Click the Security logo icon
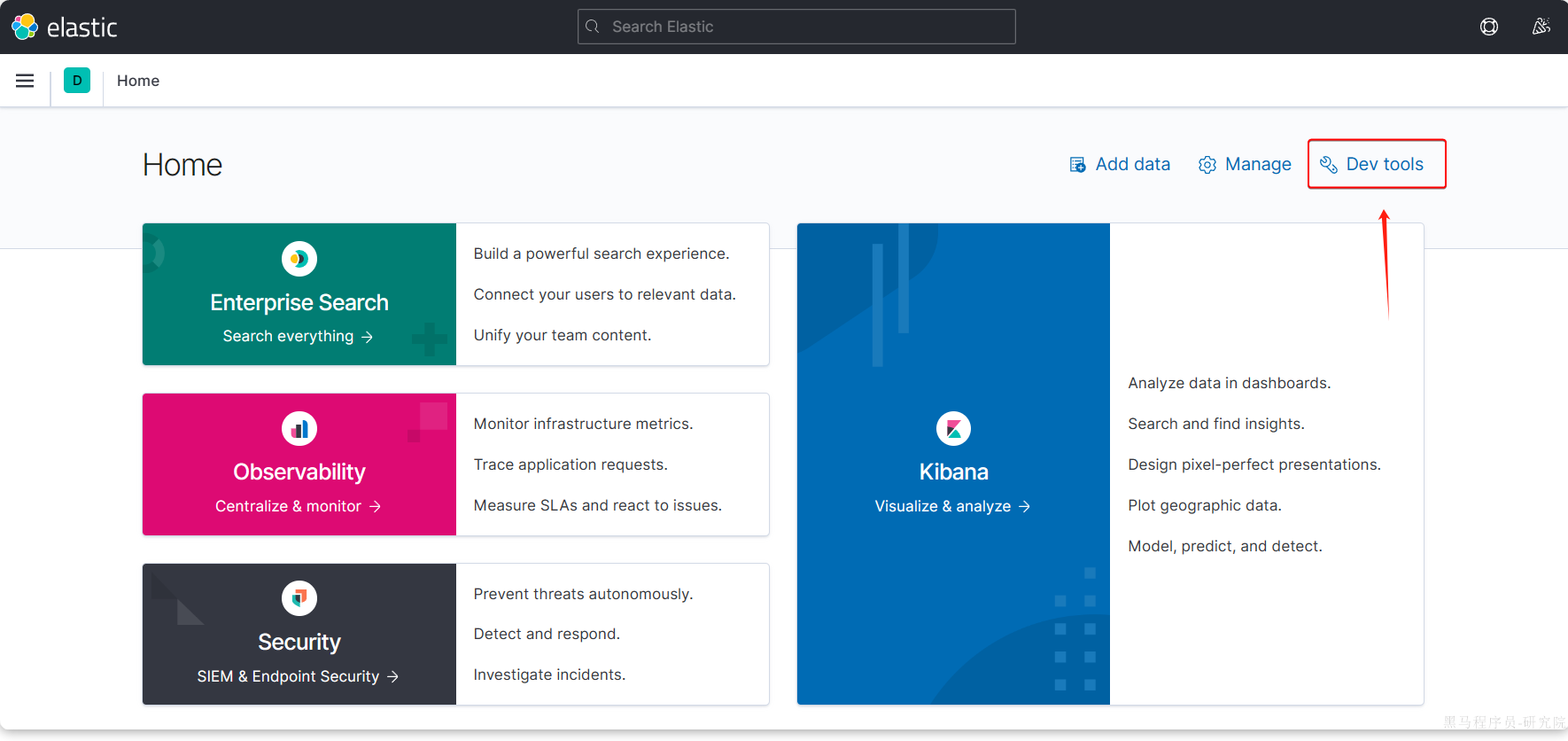 (299, 598)
